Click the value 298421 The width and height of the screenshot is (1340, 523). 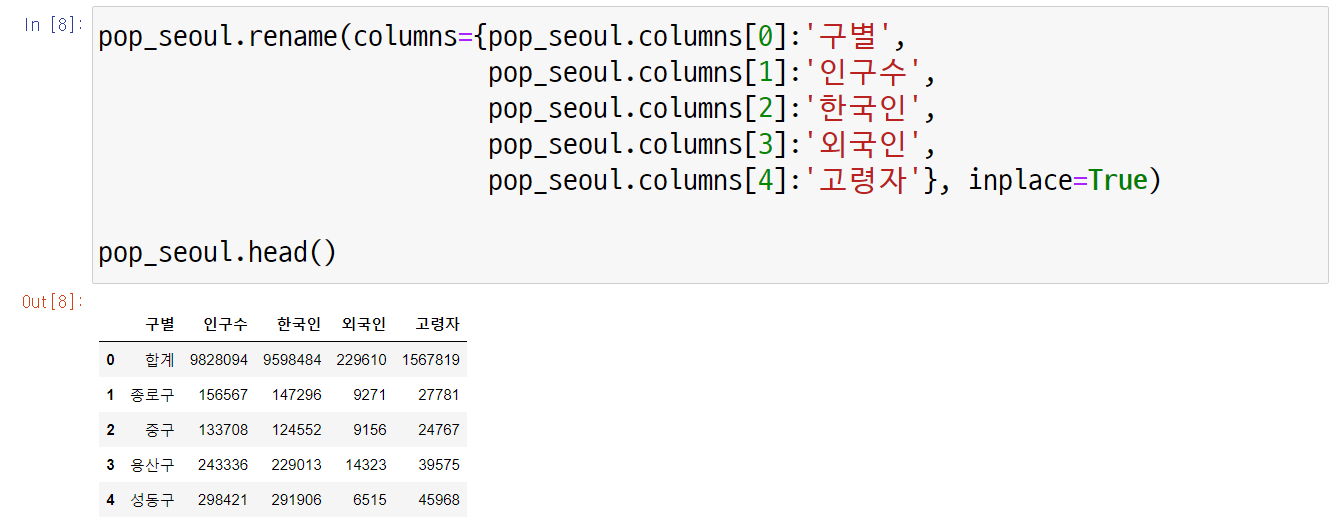[222, 500]
